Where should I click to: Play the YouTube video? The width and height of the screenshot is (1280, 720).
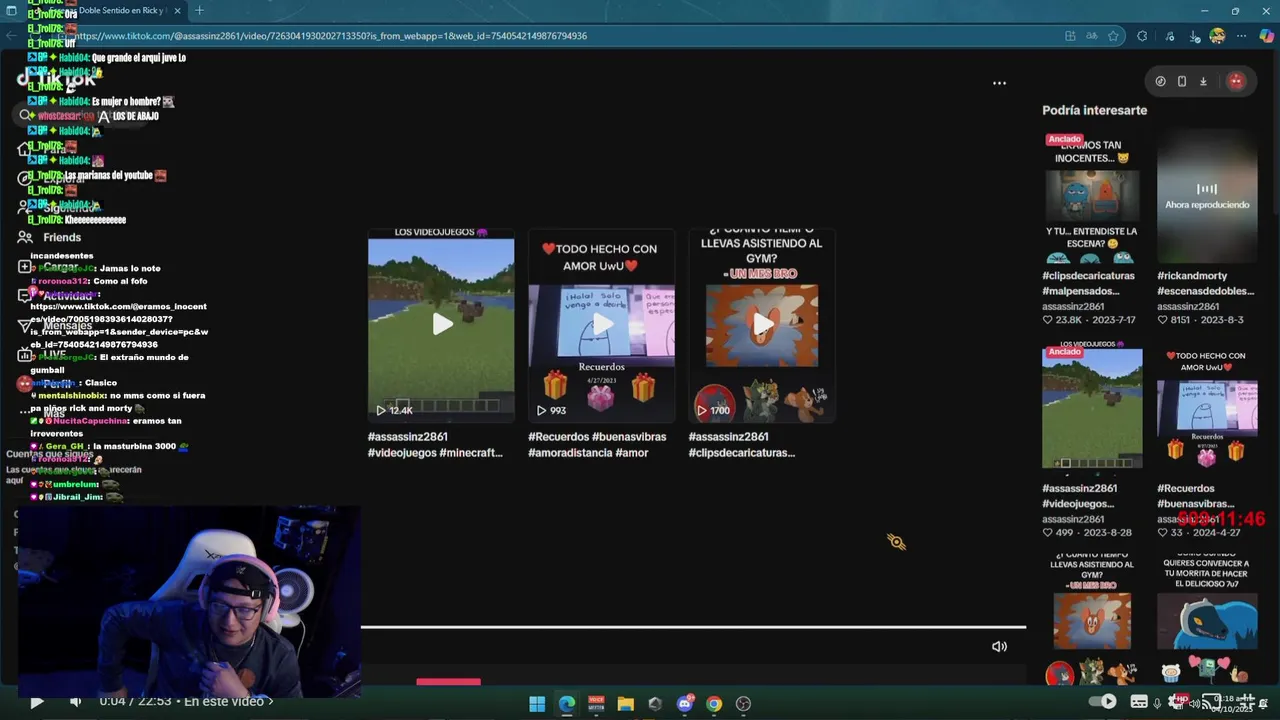[37, 702]
